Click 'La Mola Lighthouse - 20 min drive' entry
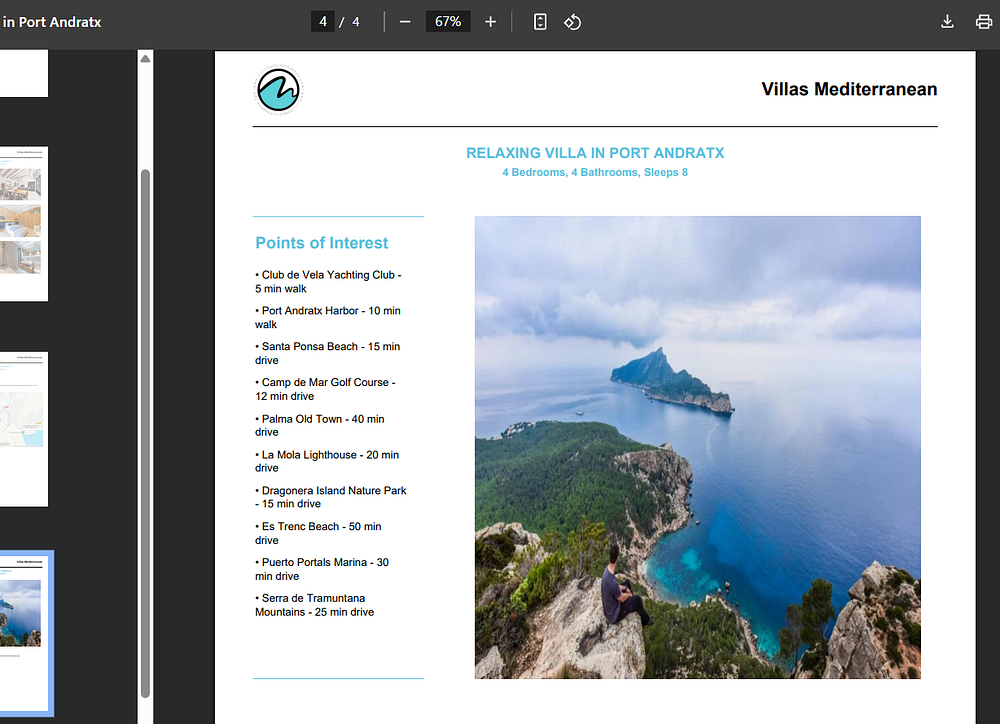This screenshot has width=1000, height=724. 327,461
